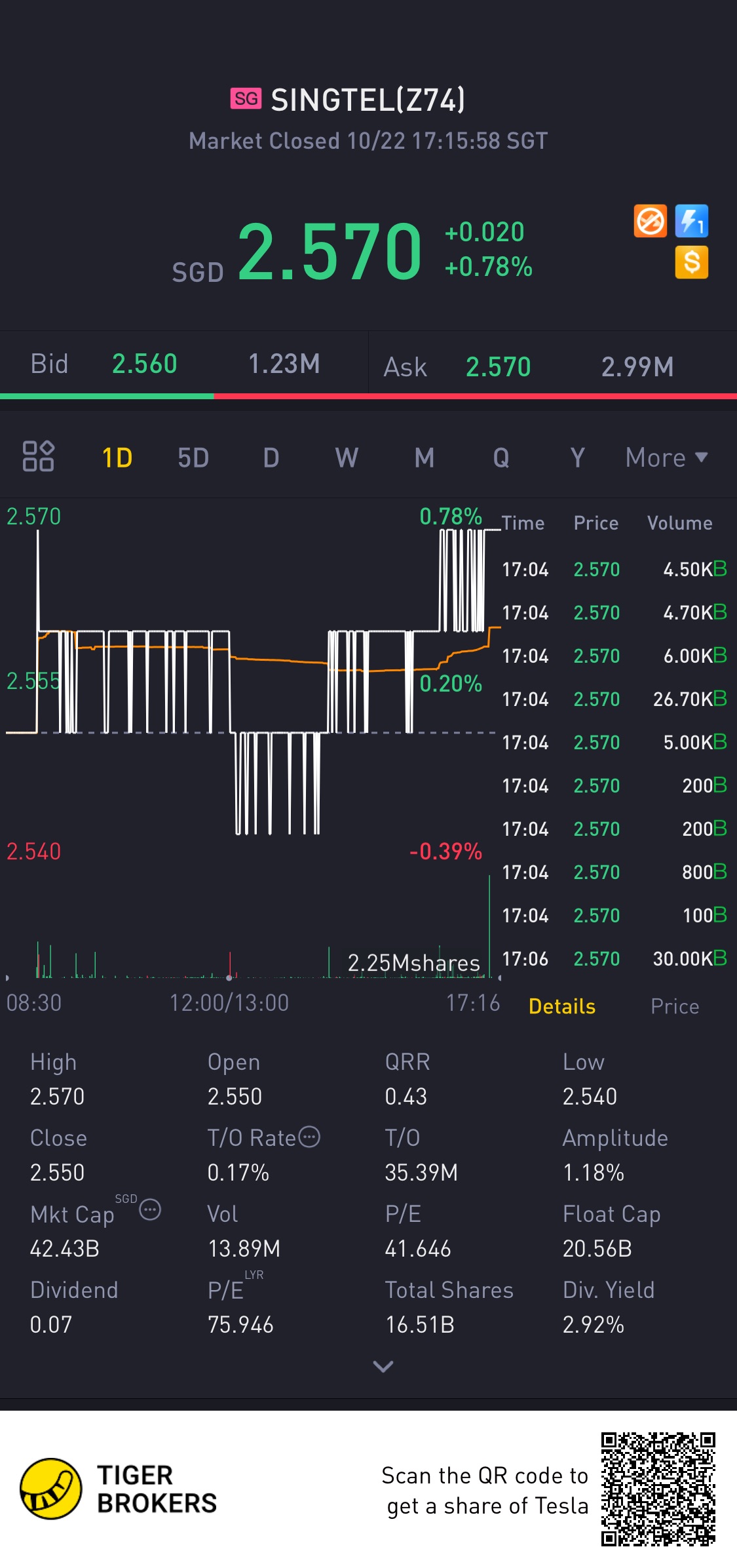Tap the Tesla share QR code
This screenshot has width=737, height=1568.
click(658, 1489)
